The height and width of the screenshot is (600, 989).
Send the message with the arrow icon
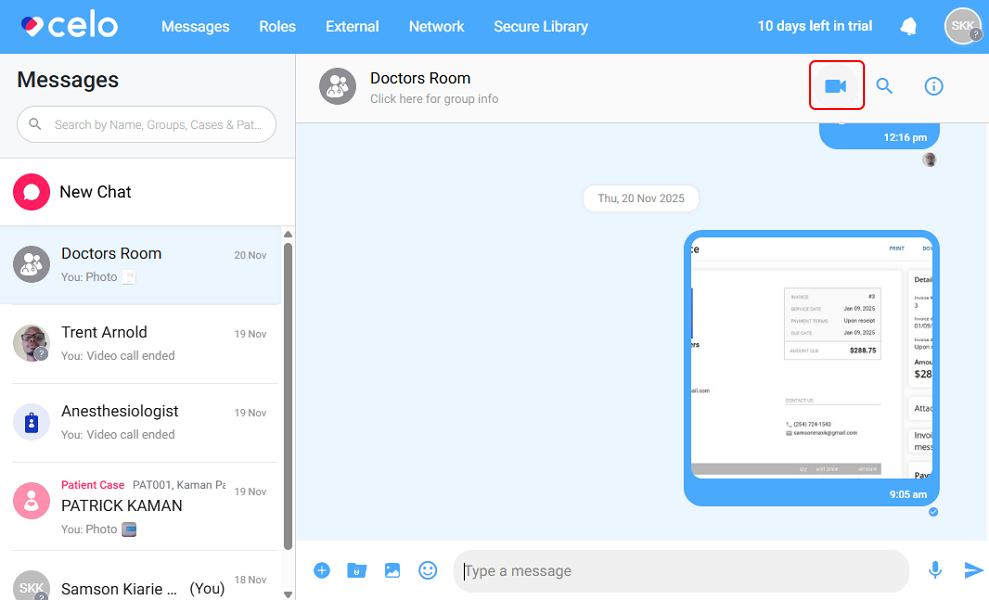point(973,570)
